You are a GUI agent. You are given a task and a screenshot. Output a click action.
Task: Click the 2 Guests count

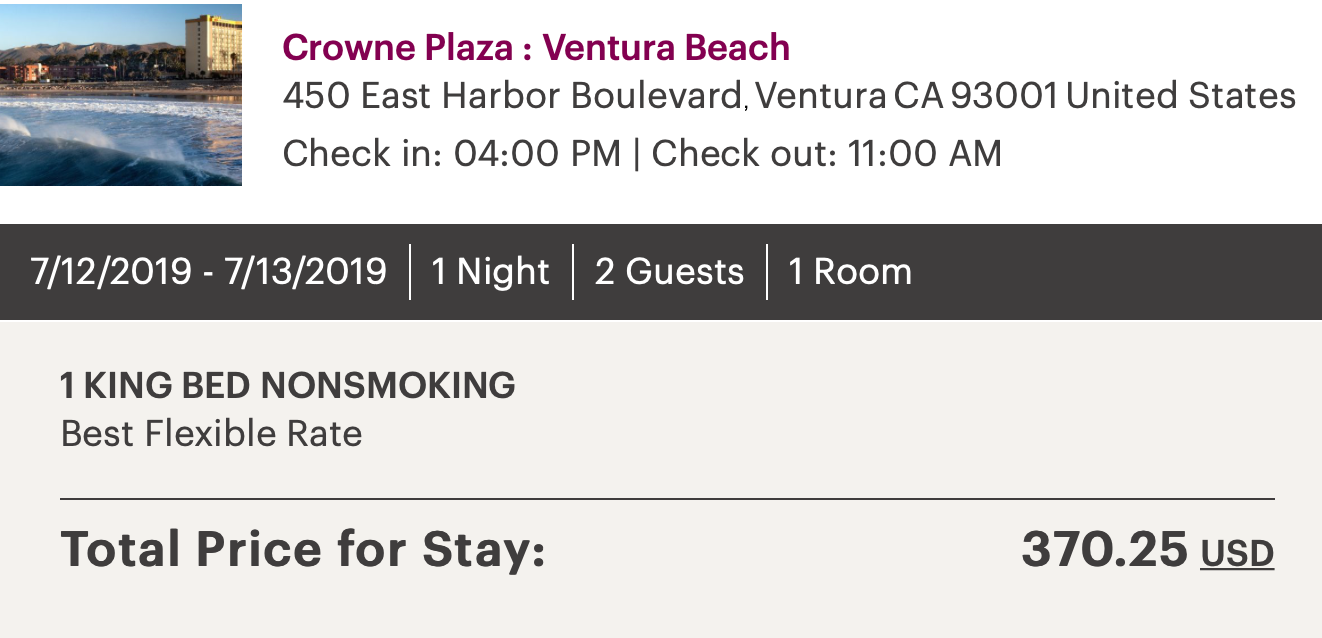[x=669, y=272]
